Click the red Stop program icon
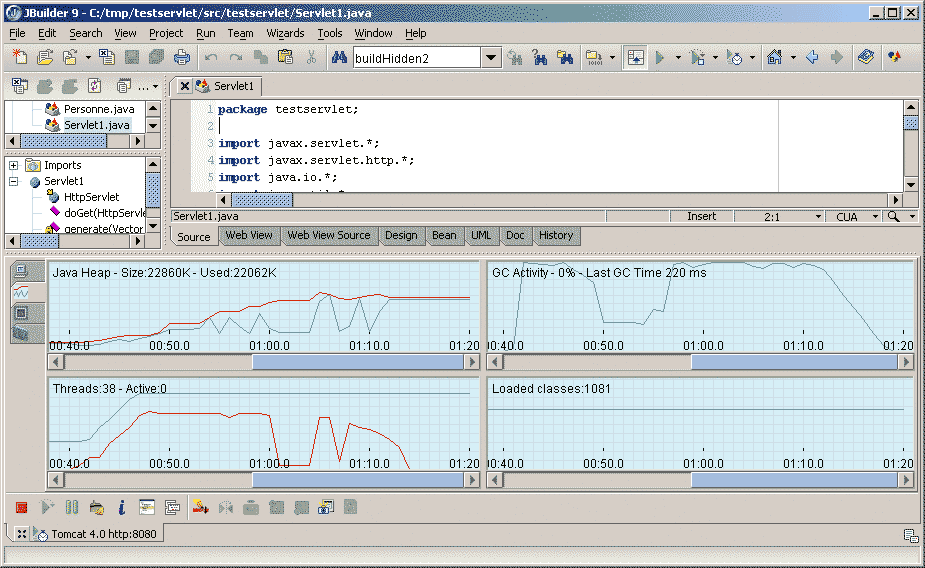The width and height of the screenshot is (925, 568). 21,508
